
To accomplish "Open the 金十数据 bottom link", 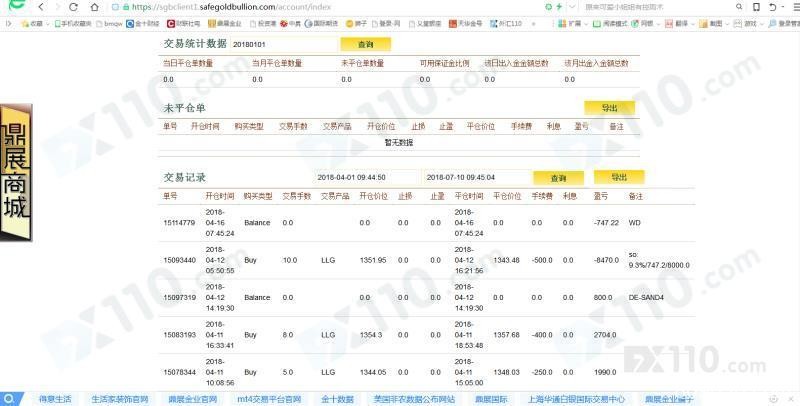I will click(x=337, y=399).
